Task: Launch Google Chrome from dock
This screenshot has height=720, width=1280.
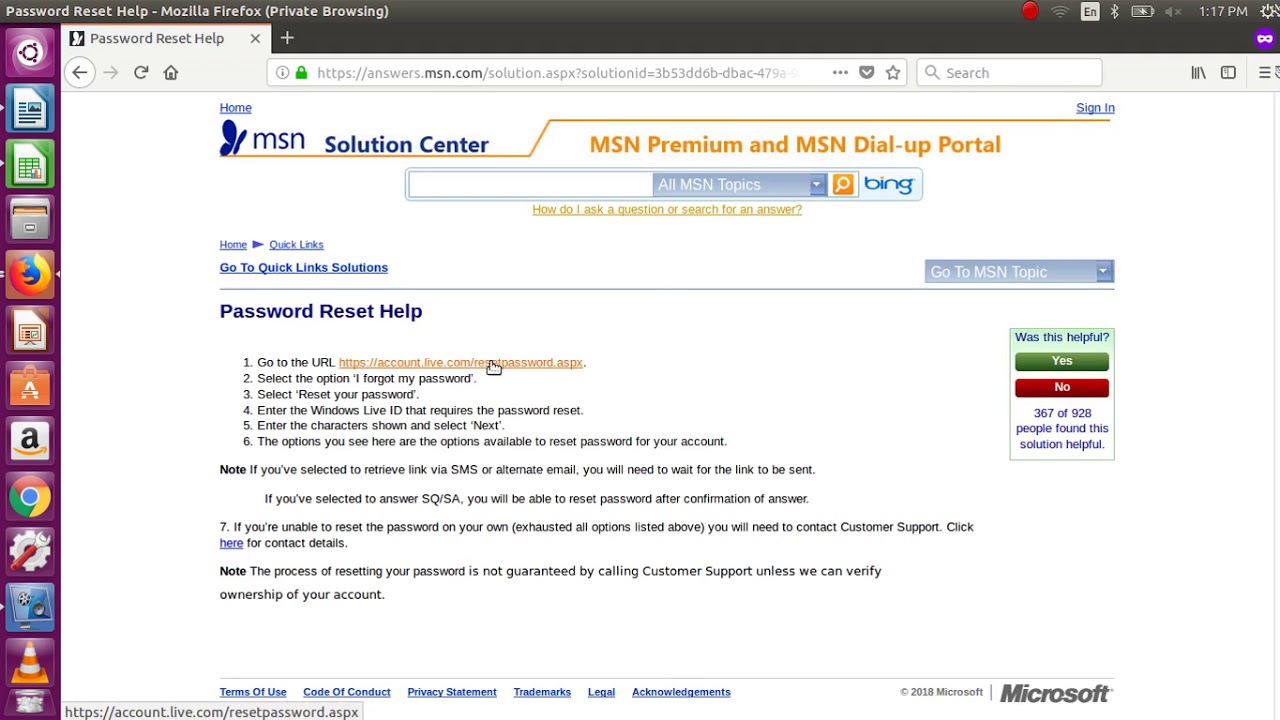Action: [x=30, y=496]
